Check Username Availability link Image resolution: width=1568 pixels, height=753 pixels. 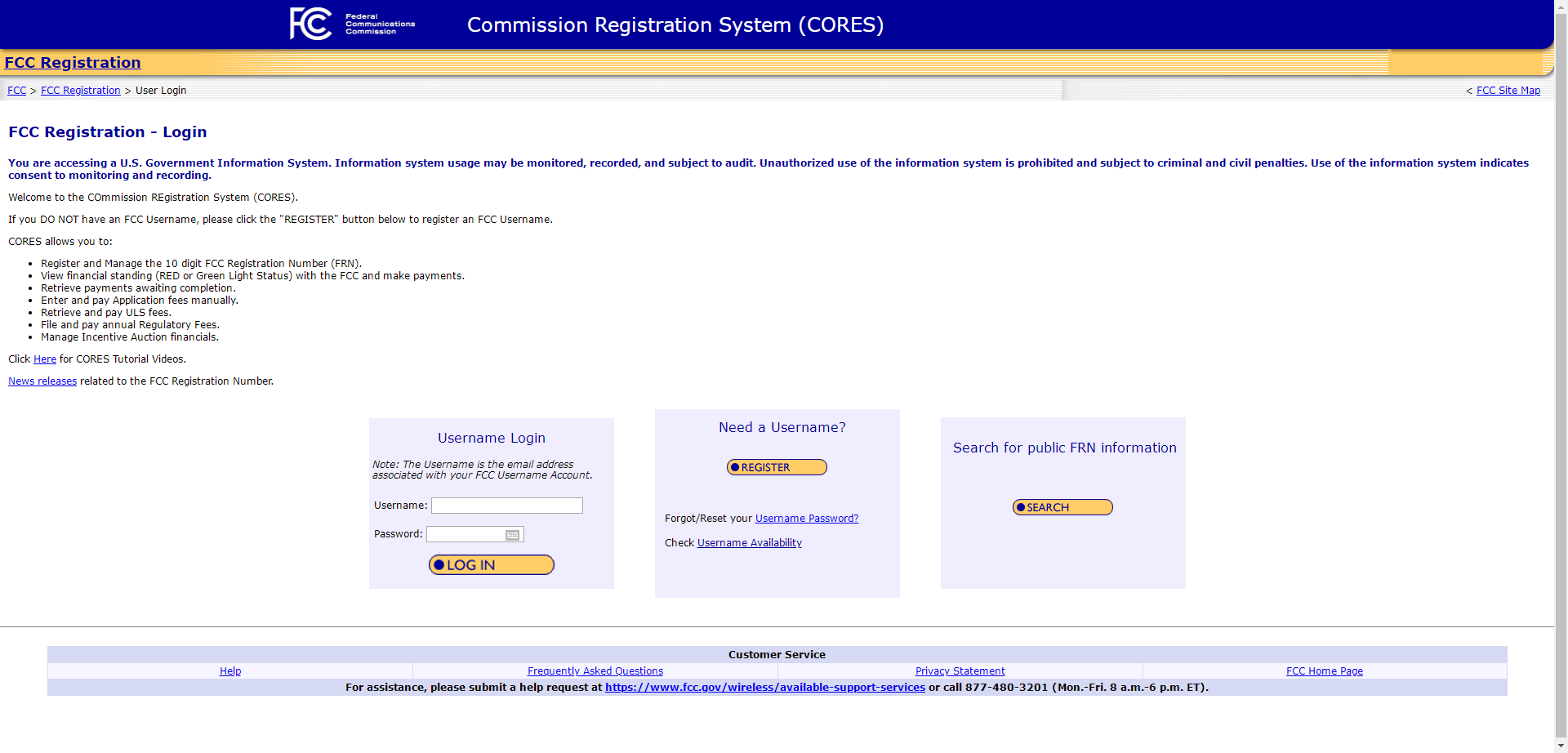pos(749,543)
